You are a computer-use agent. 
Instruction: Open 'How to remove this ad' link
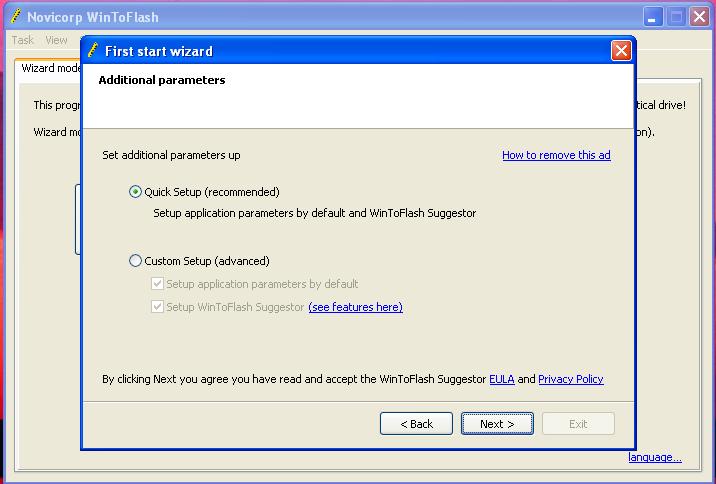click(556, 155)
